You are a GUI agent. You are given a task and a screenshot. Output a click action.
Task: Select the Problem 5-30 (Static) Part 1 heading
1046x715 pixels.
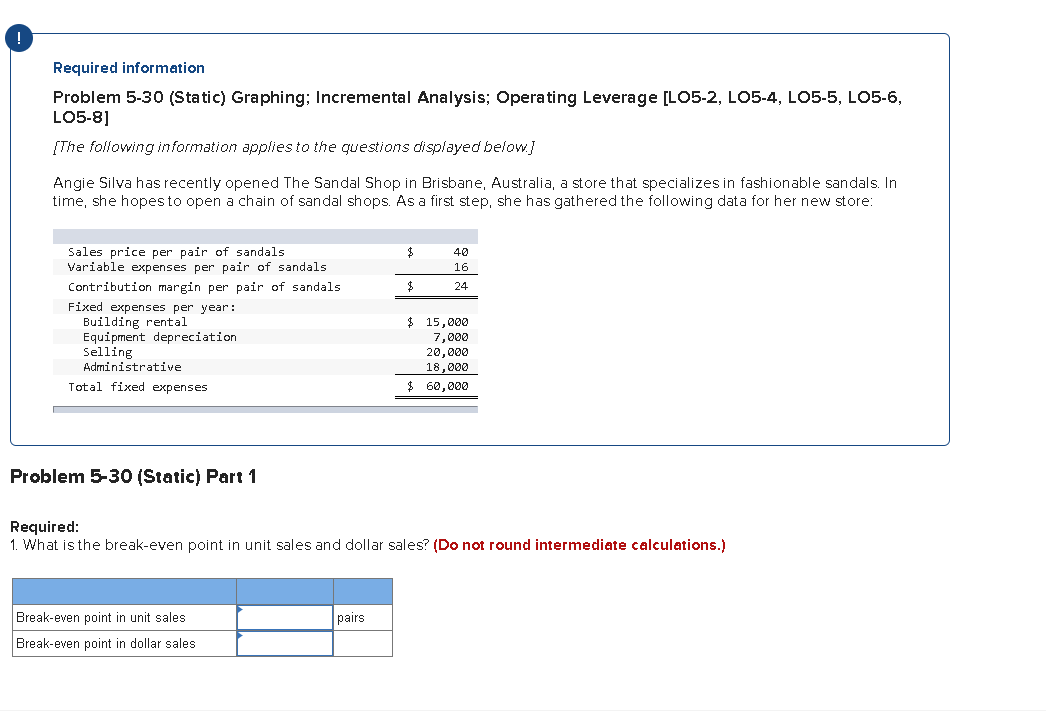[x=133, y=477]
